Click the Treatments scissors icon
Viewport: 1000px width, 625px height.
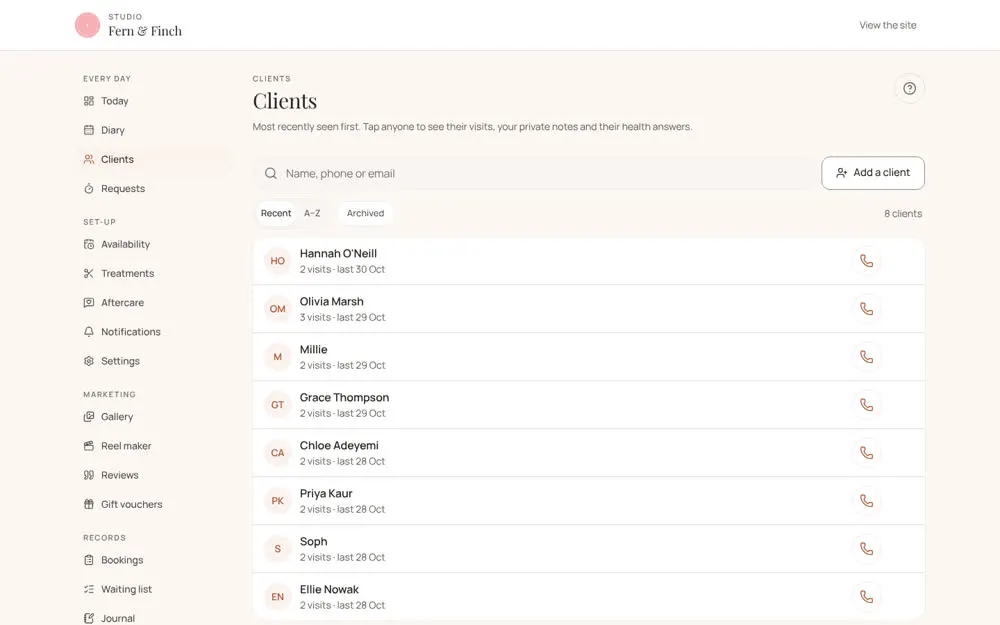(x=89, y=274)
